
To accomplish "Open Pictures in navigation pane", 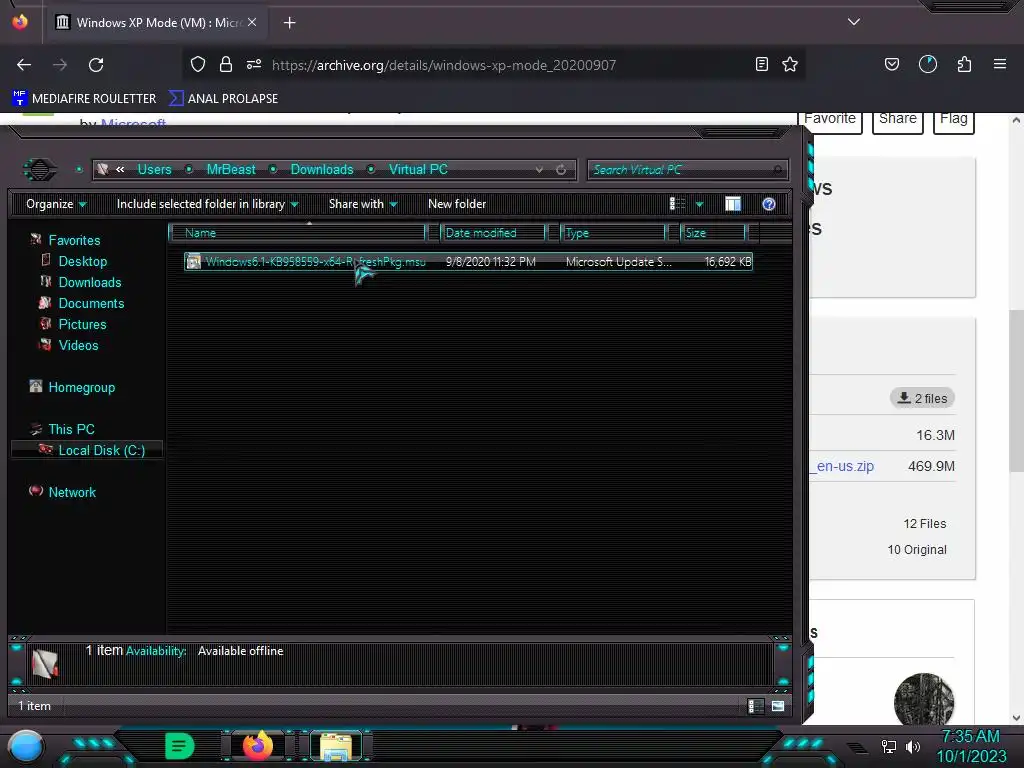I will (x=82, y=324).
